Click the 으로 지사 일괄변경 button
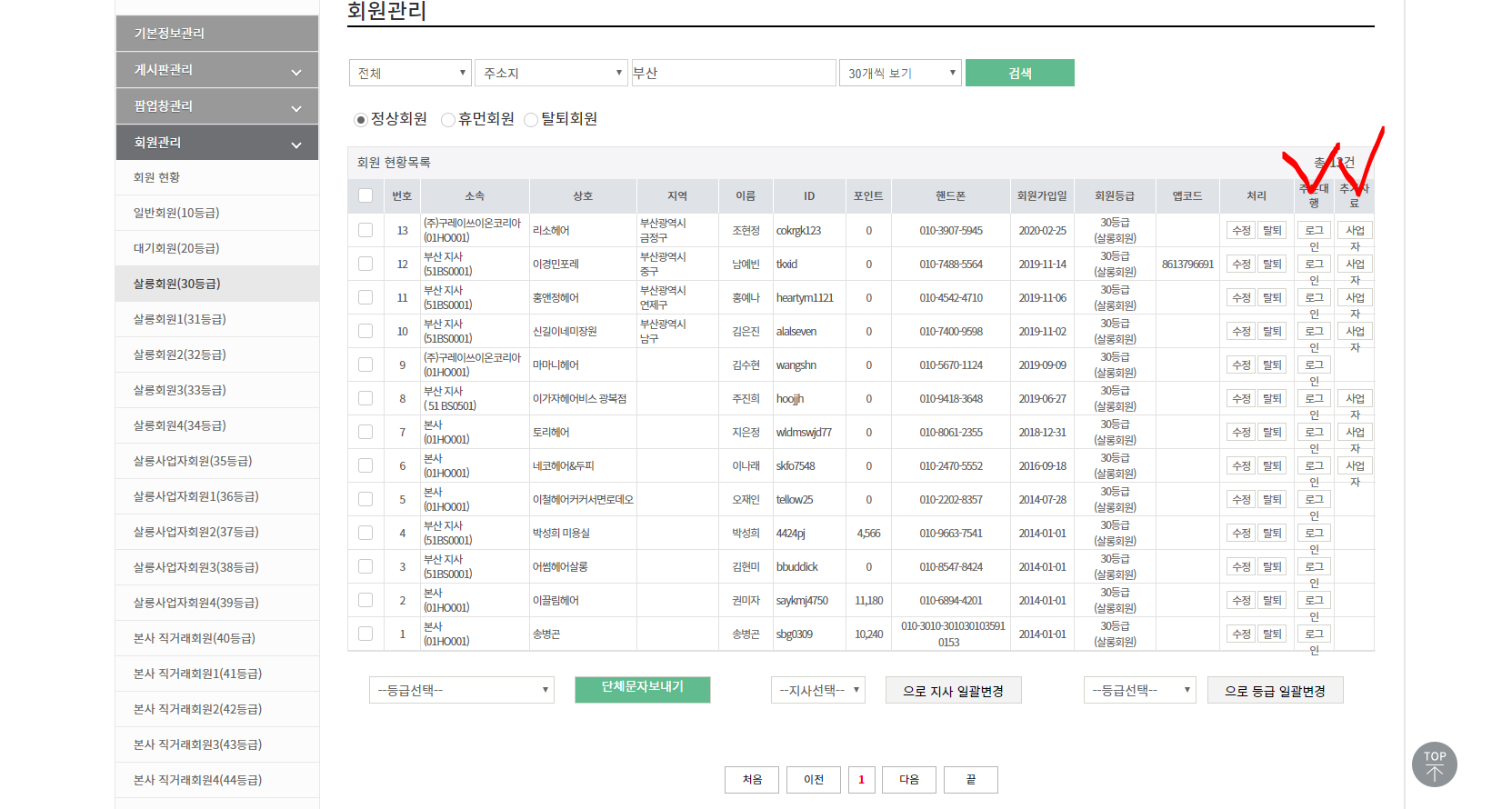The width and height of the screenshot is (1512, 809). (953, 690)
